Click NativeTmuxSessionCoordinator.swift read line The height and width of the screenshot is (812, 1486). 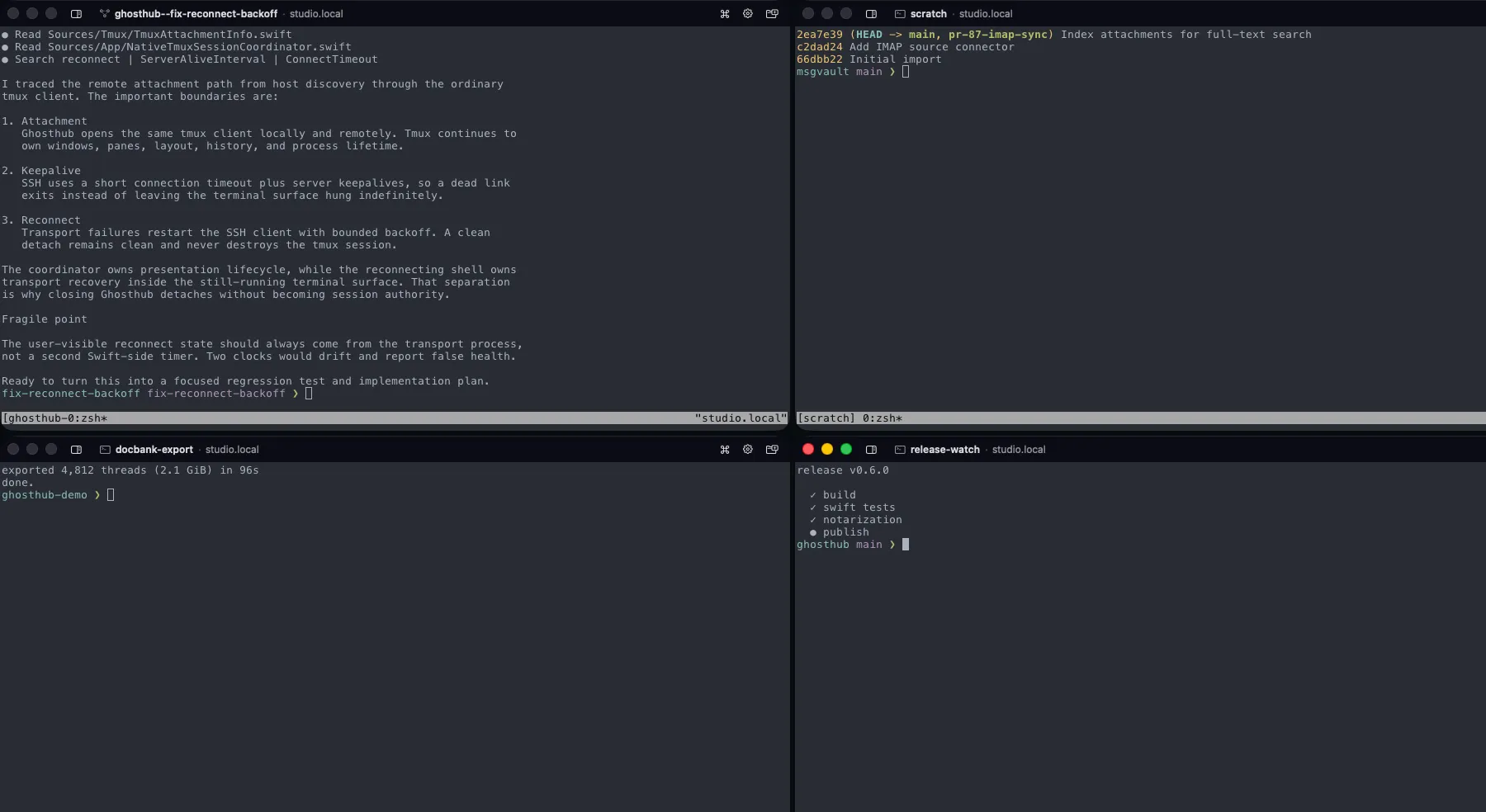pyautogui.click(x=177, y=47)
